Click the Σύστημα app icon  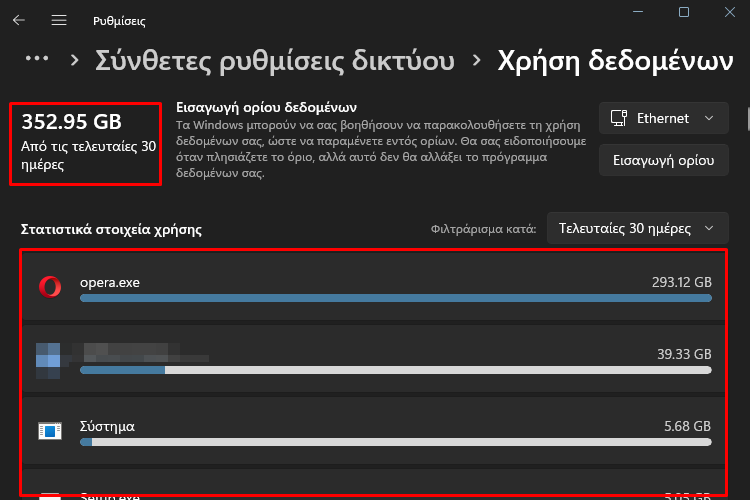(x=50, y=431)
